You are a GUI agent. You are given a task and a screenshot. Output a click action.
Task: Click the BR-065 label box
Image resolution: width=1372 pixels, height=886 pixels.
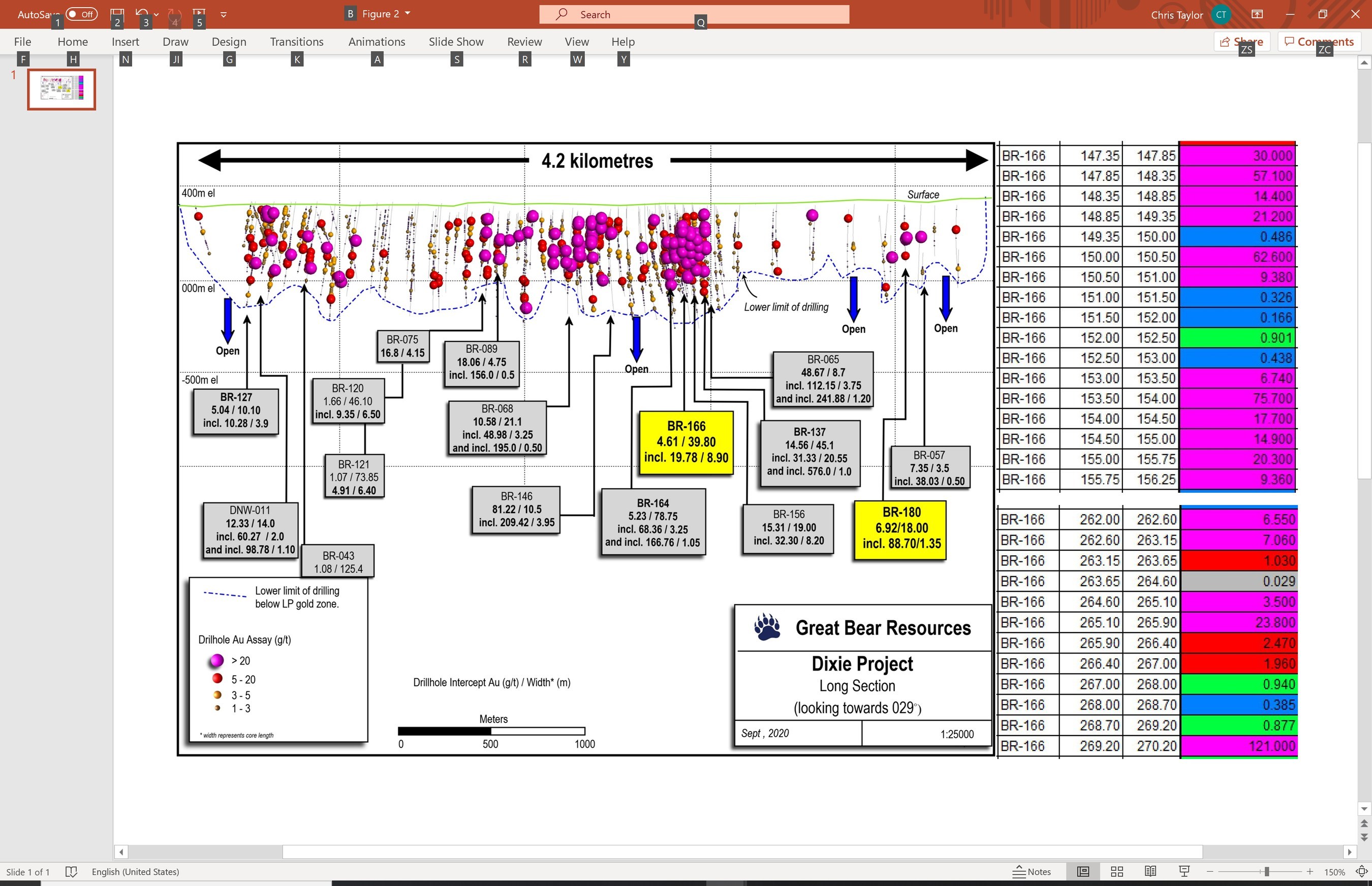click(823, 379)
